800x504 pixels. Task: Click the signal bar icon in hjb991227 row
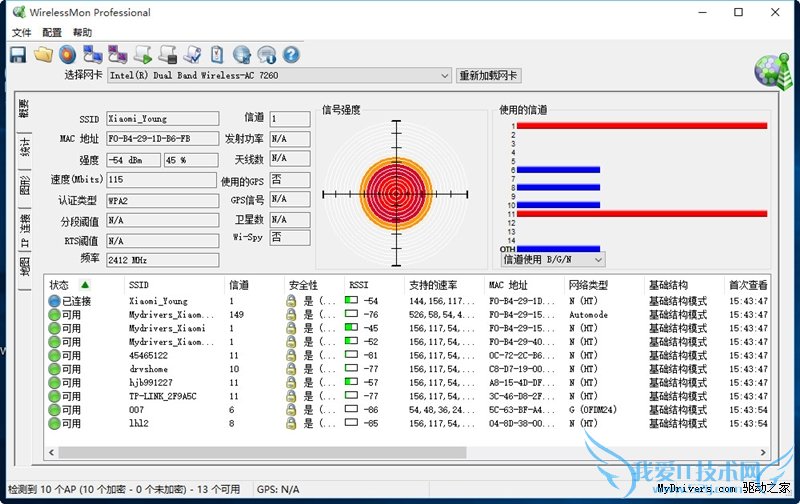click(x=351, y=382)
